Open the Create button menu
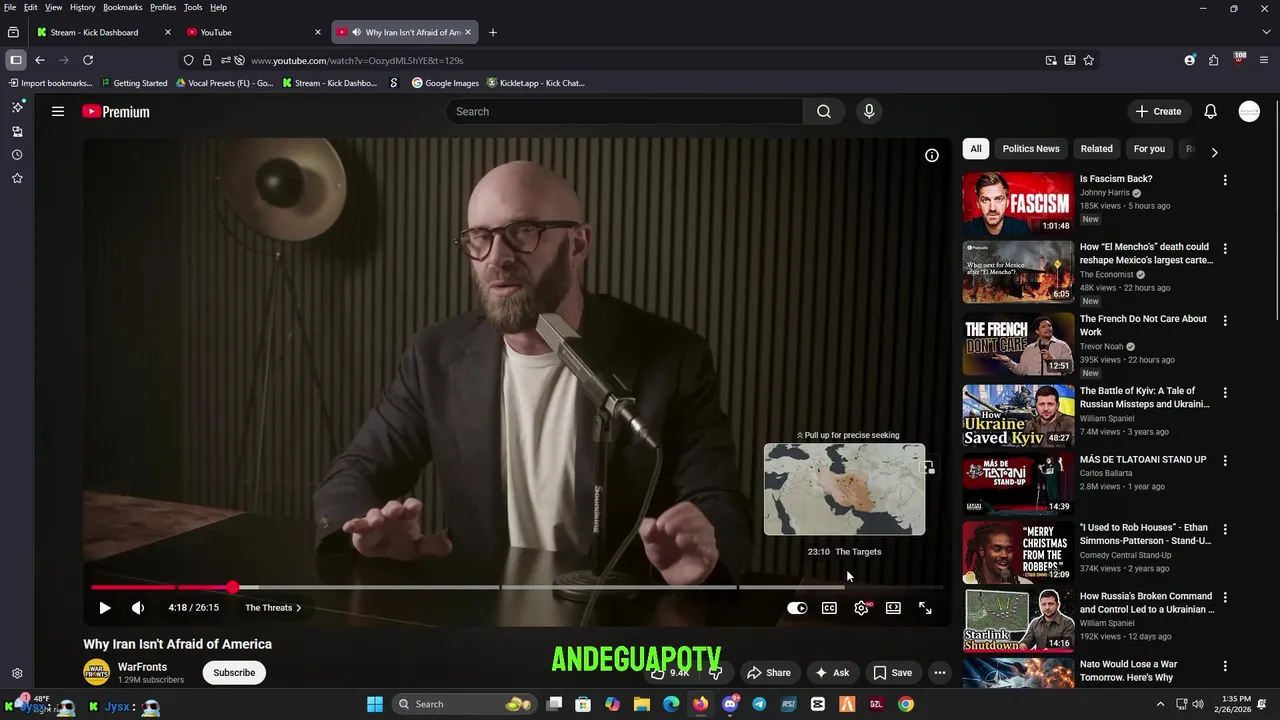 [x=1158, y=111]
